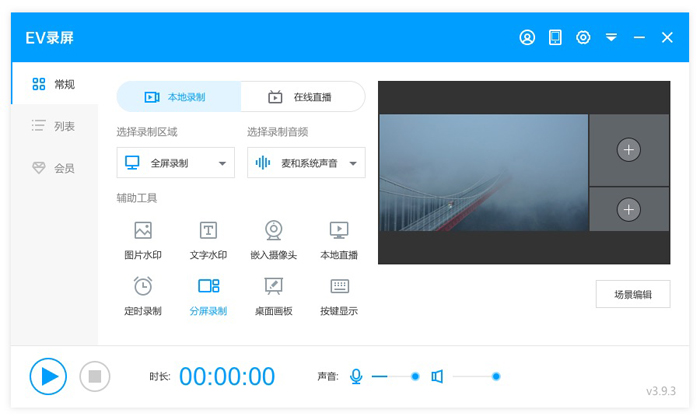Screen dimensions: 700x420
Task: Click the upper plus add-source slot
Action: (x=629, y=150)
